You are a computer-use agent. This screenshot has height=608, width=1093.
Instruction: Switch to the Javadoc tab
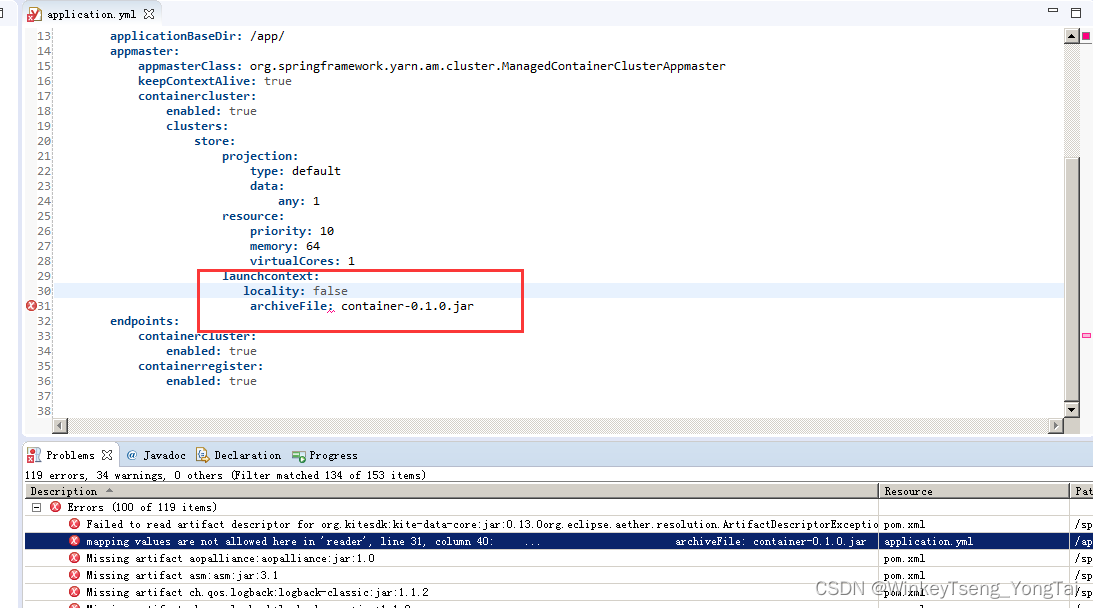pos(165,455)
